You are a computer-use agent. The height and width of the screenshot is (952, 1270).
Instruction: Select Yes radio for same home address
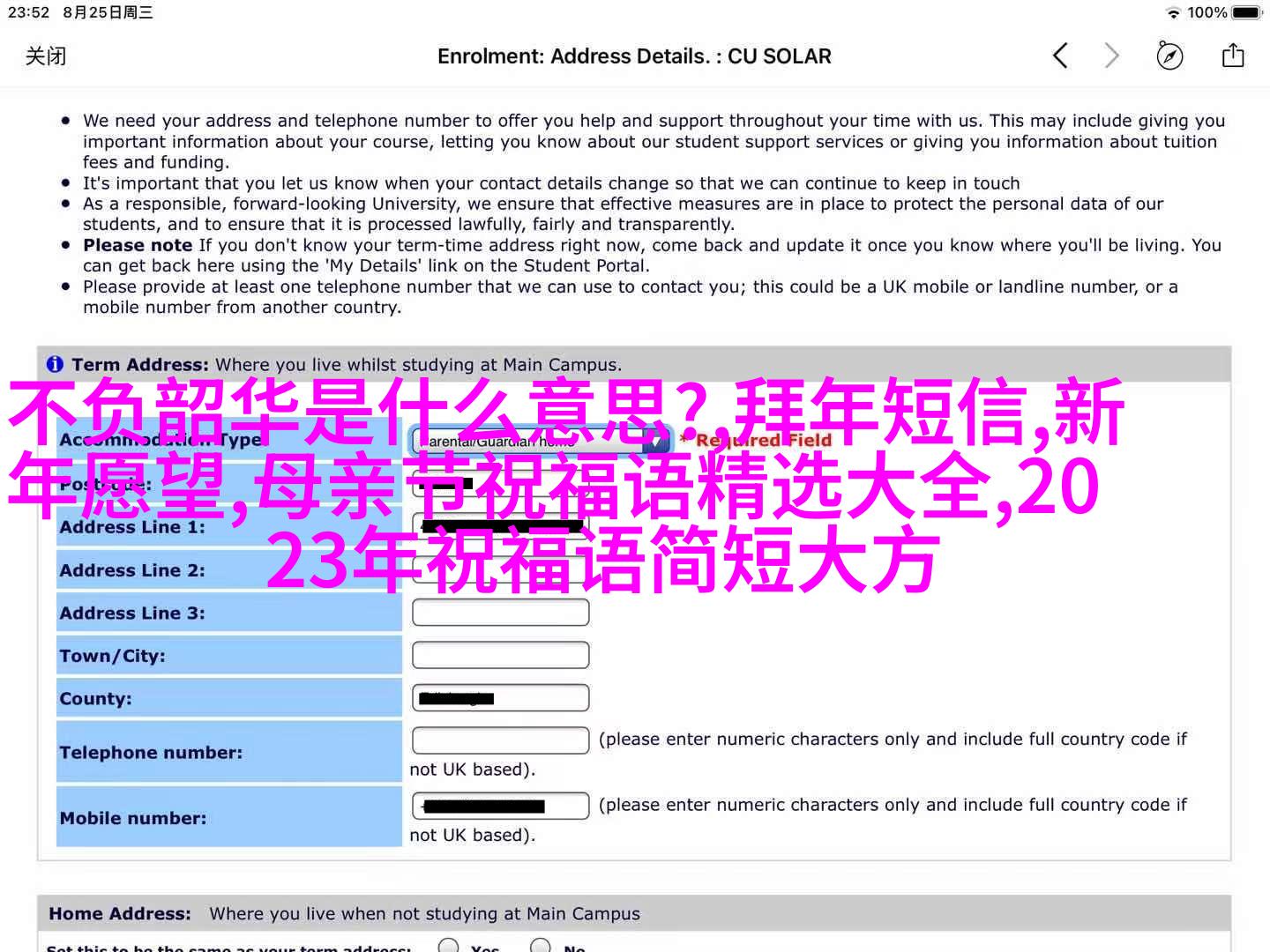pos(449,946)
